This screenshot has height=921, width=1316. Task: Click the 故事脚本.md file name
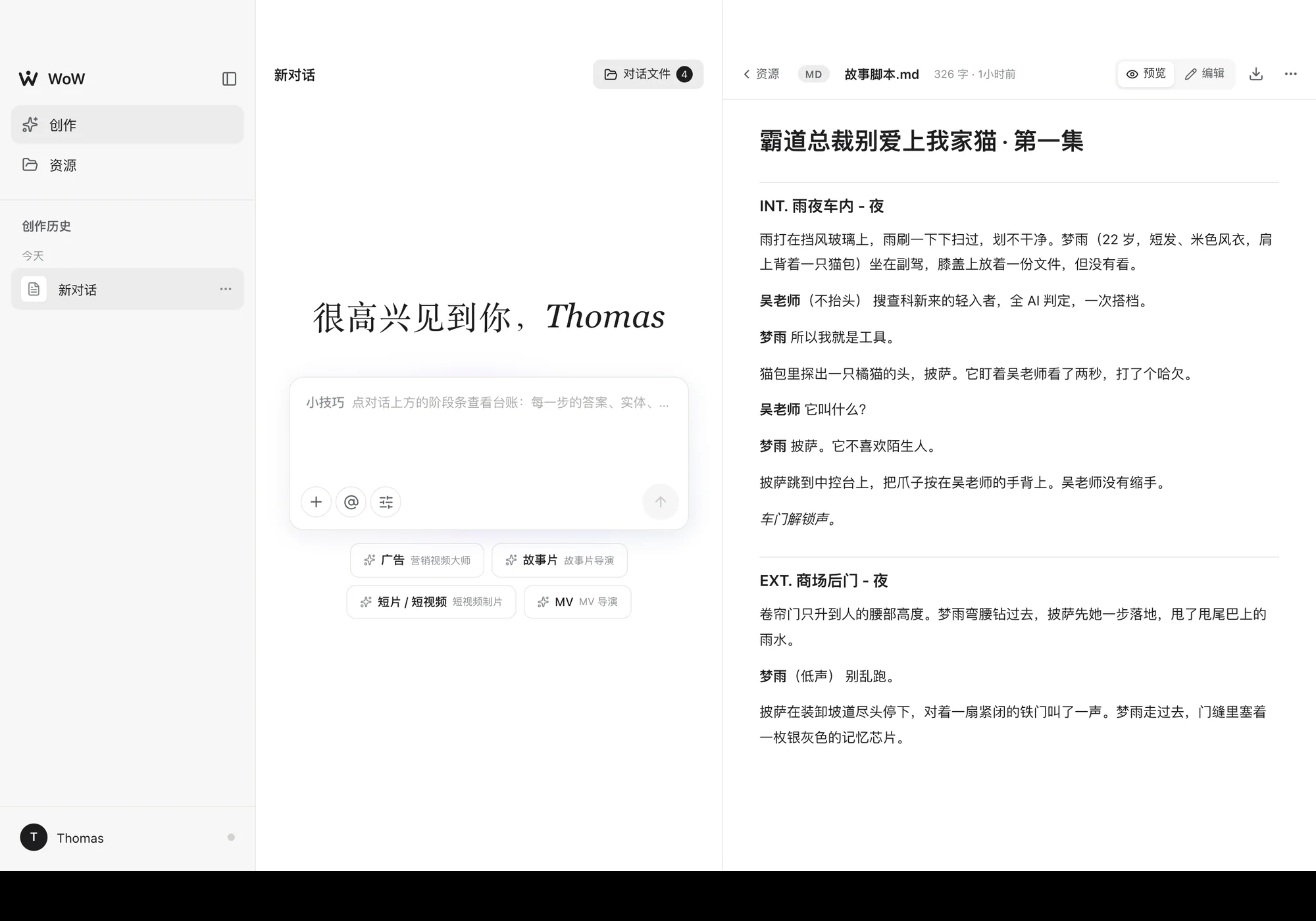pos(882,74)
